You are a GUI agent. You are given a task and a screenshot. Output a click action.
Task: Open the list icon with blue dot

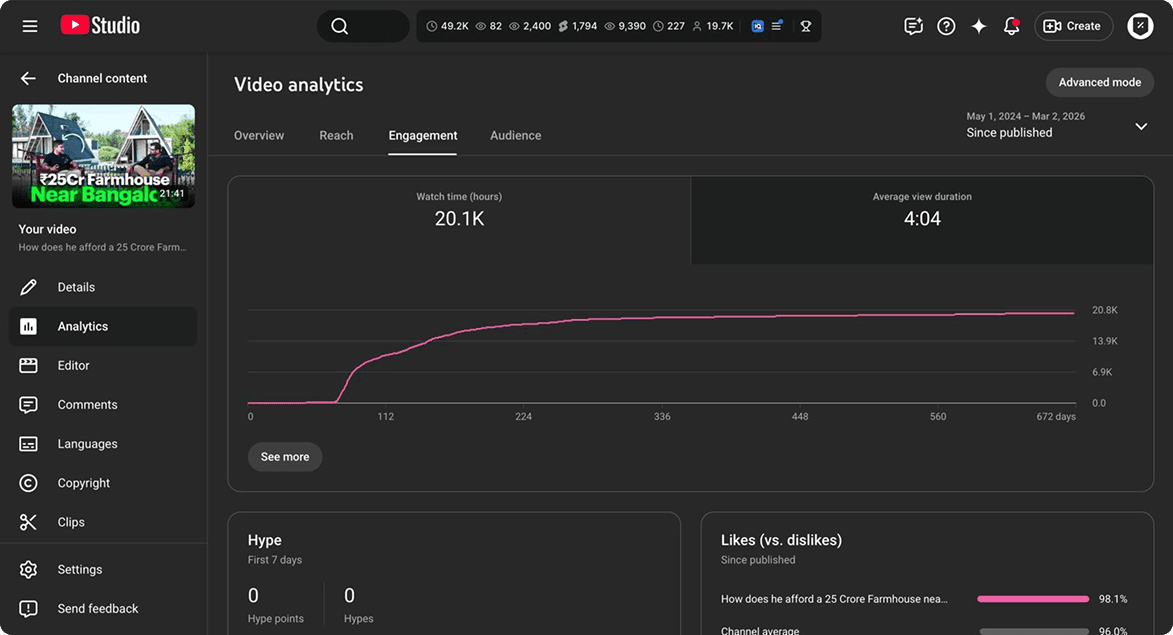coord(777,26)
